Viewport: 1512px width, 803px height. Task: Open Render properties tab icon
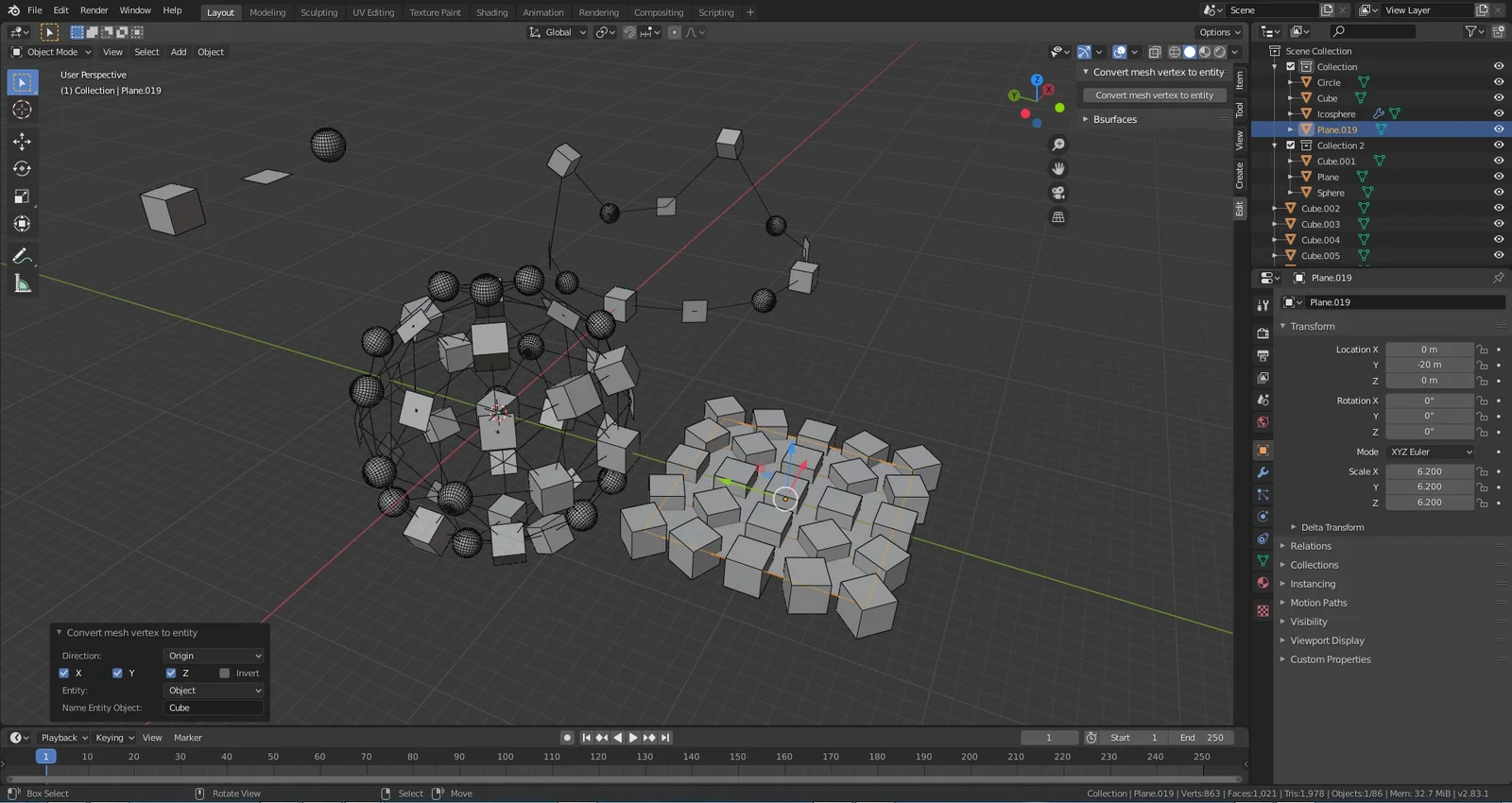click(1263, 333)
